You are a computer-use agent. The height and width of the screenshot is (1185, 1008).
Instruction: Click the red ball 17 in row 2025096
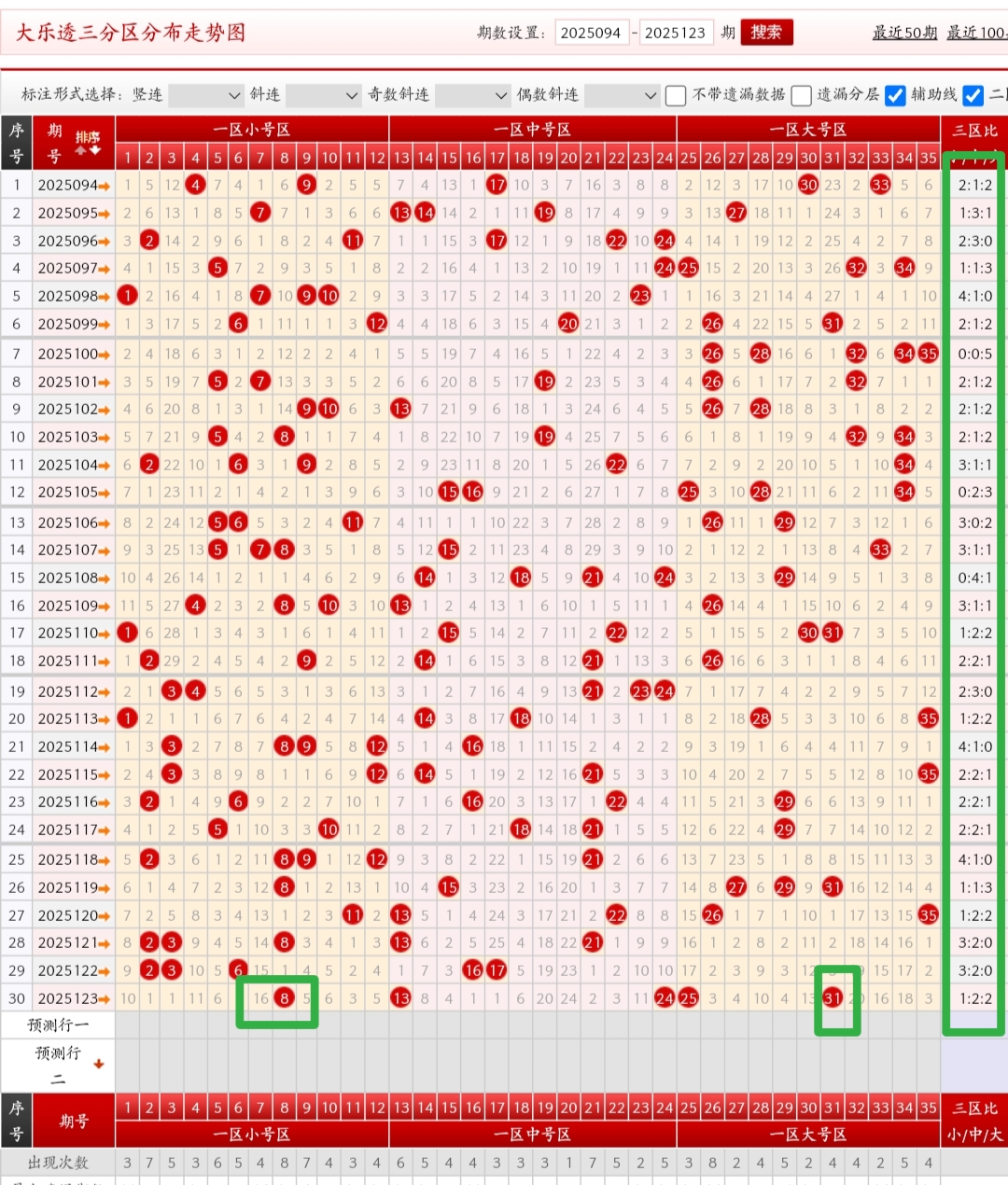tap(497, 241)
